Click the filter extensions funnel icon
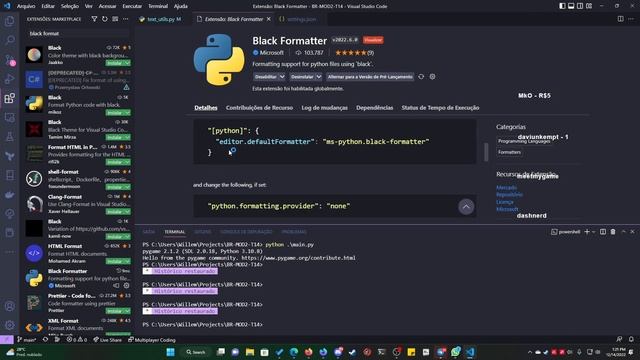 pos(94,19)
